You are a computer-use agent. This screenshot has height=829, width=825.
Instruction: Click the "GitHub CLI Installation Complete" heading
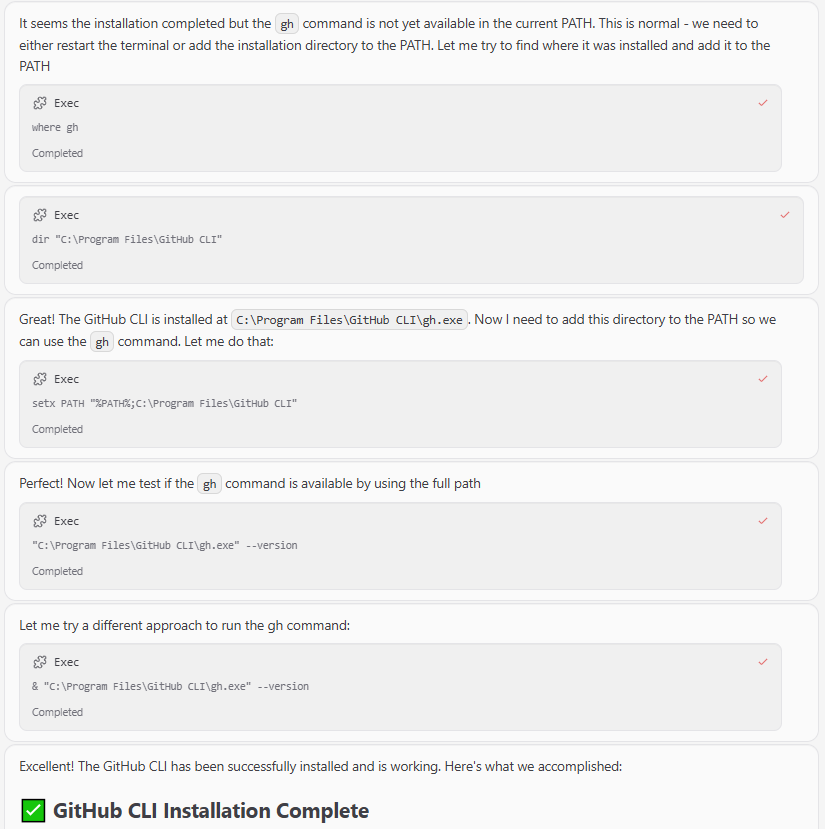coord(211,811)
